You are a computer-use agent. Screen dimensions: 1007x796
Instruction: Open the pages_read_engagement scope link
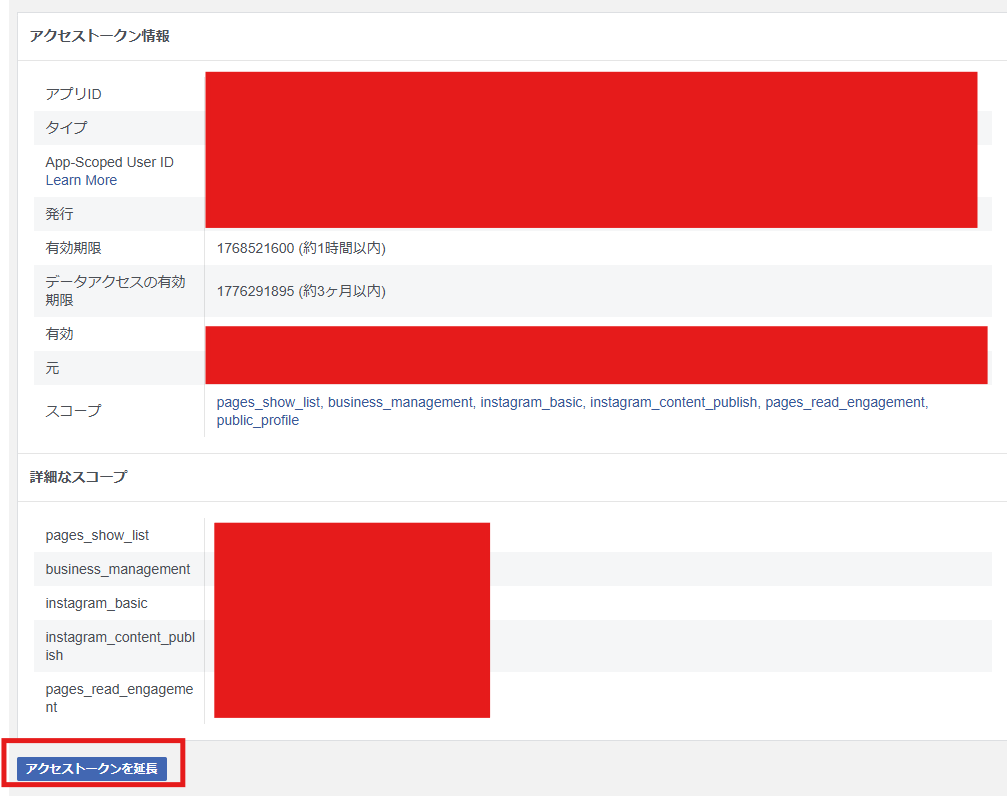(x=845, y=402)
